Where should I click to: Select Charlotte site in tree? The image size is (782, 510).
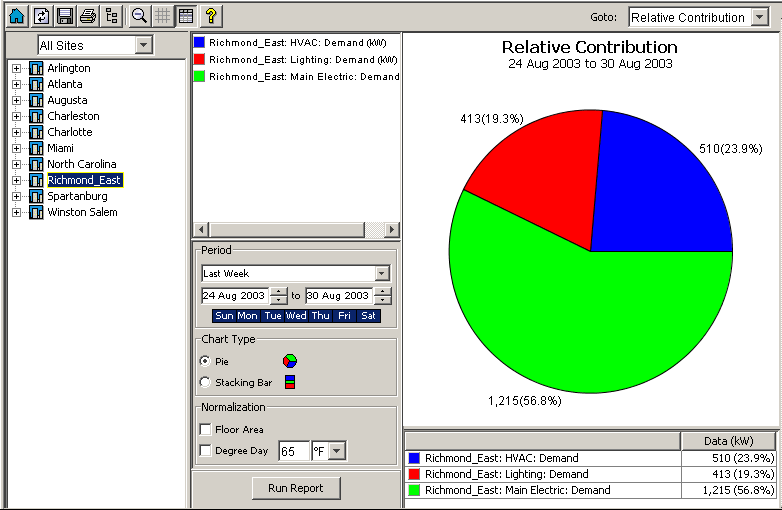coord(69,132)
